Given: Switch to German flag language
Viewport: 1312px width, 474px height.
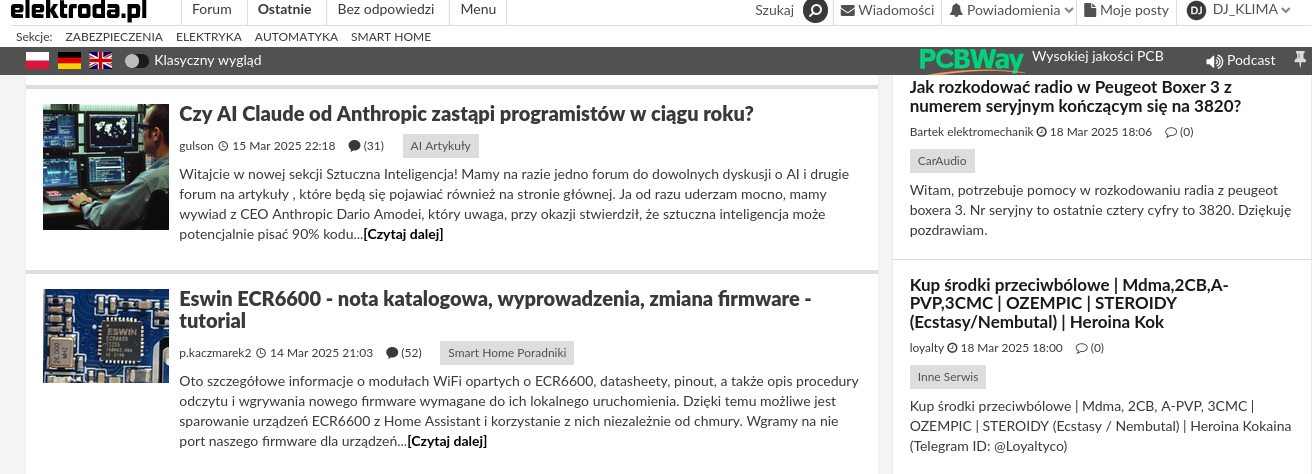Looking at the screenshot, I should [69, 60].
